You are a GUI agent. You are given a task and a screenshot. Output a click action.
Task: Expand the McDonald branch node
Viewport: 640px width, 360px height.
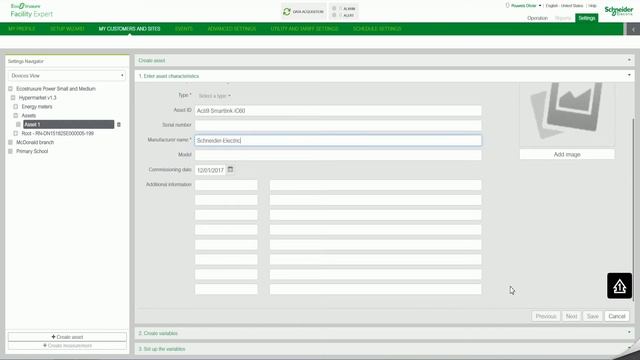click(11, 142)
